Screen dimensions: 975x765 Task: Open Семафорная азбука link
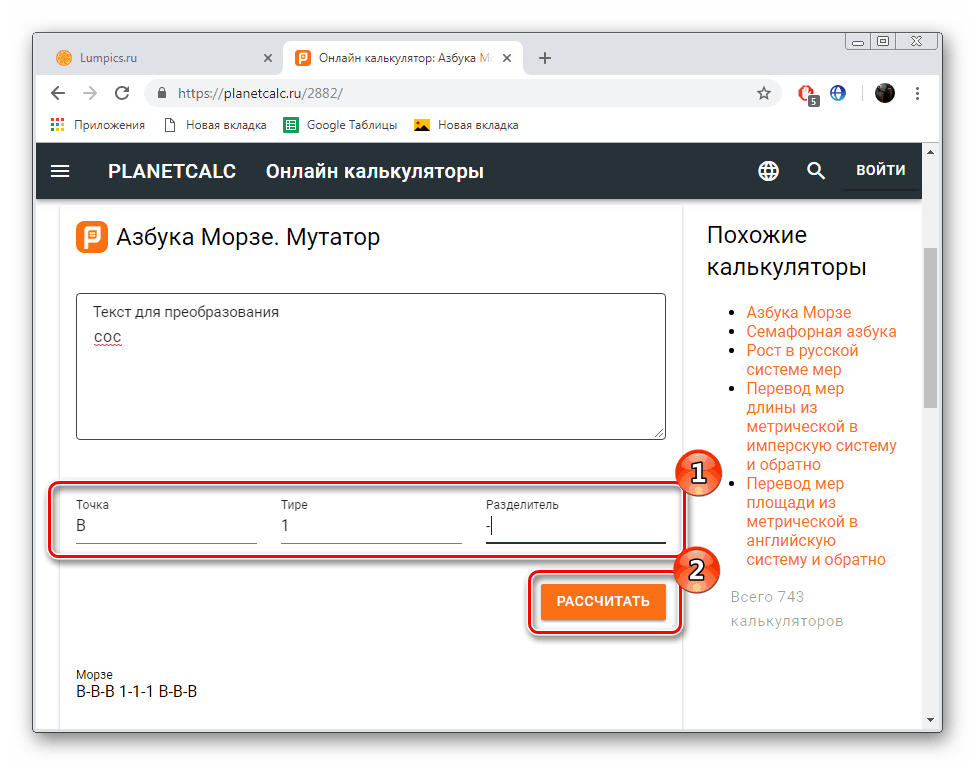(821, 332)
